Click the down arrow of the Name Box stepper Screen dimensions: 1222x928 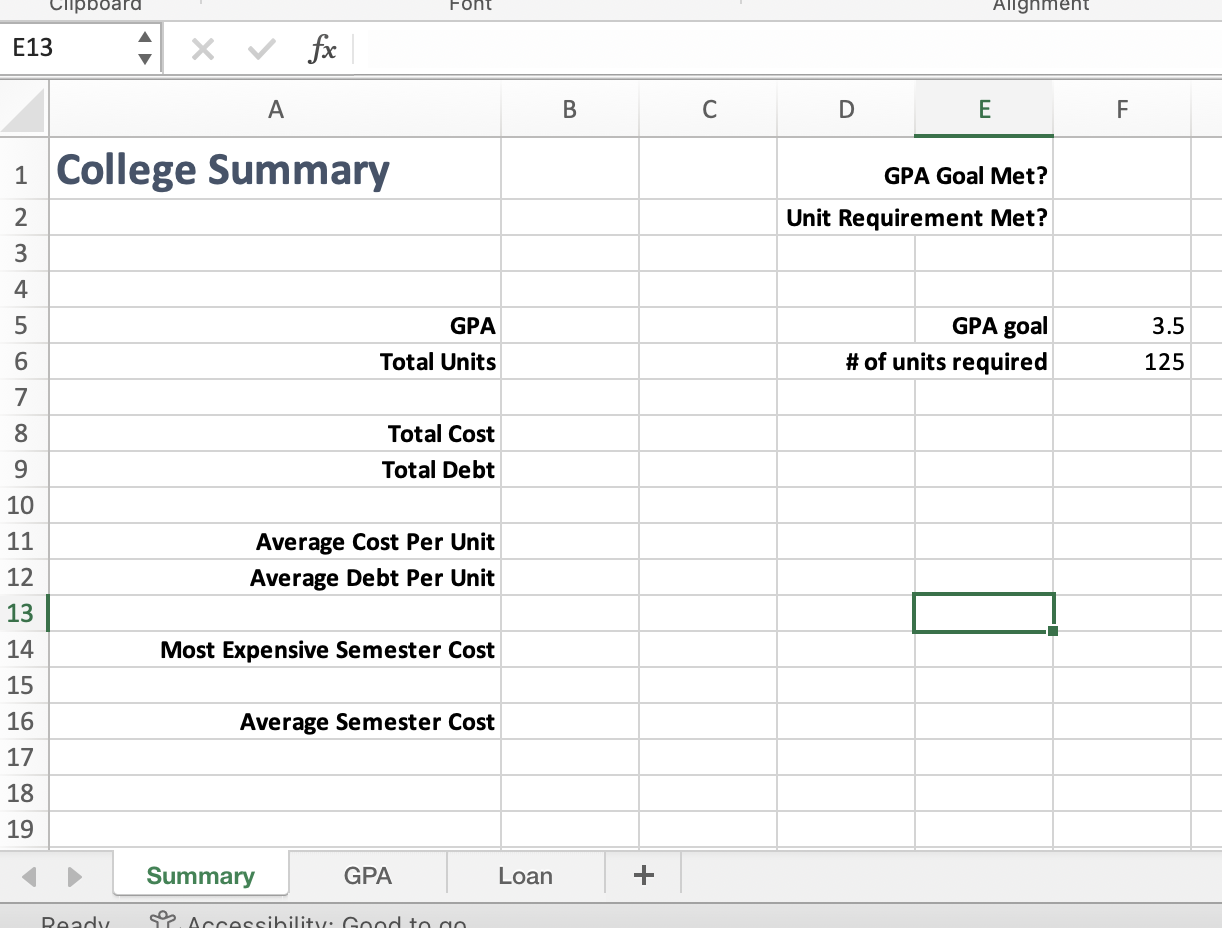point(144,57)
